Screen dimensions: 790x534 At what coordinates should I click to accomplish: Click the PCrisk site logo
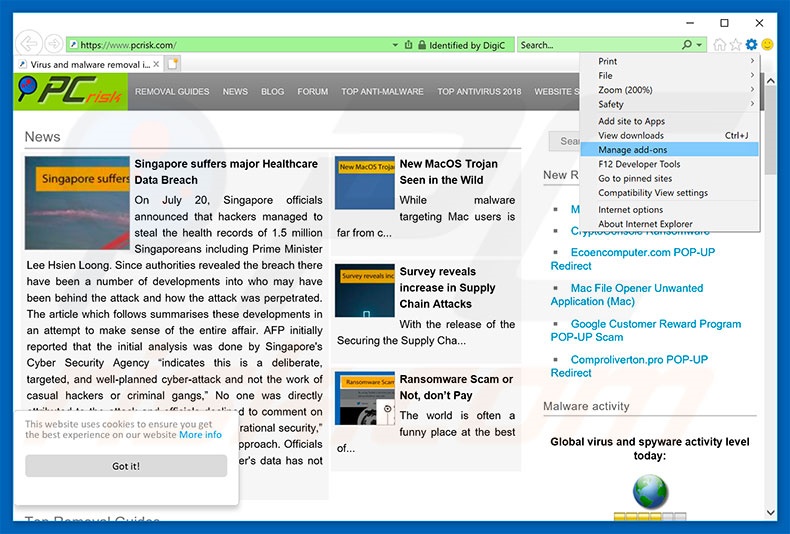tap(70, 91)
